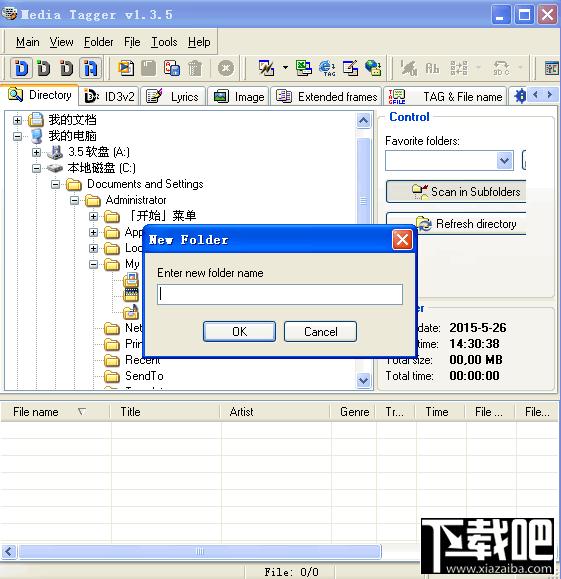The width and height of the screenshot is (561, 579).
Task: Expand the 3.5 软盘 (A:) node
Action: 36,152
